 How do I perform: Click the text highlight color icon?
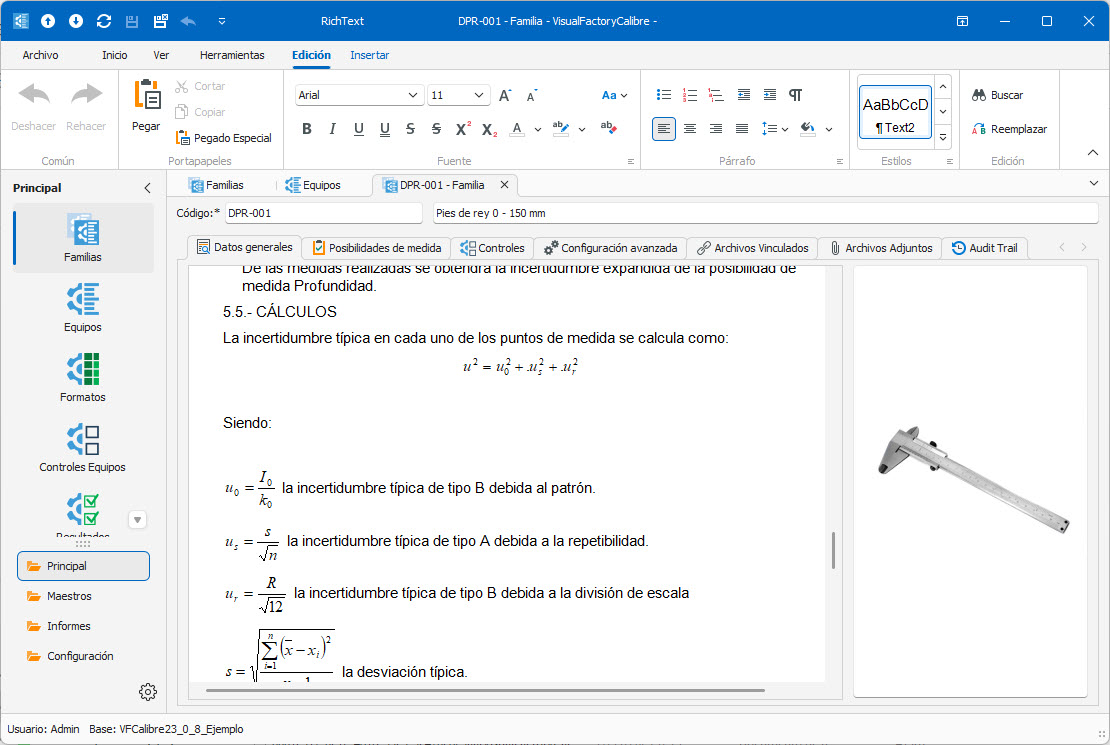pos(561,129)
